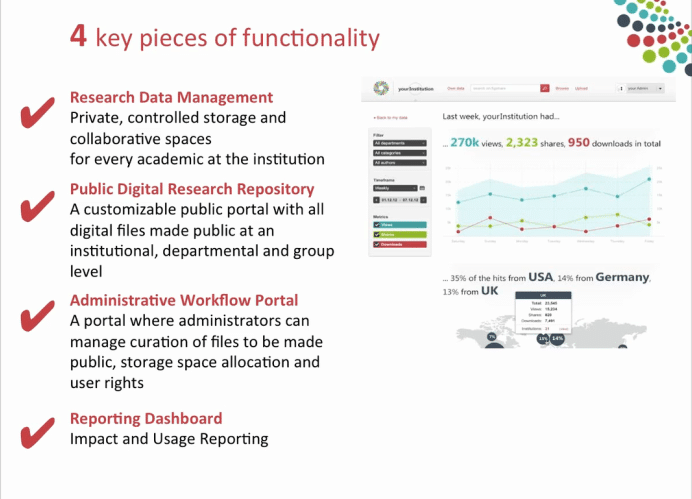Viewport: 692px width, 499px height.
Task: Click the Research Data Management heading
Action: coord(172,97)
